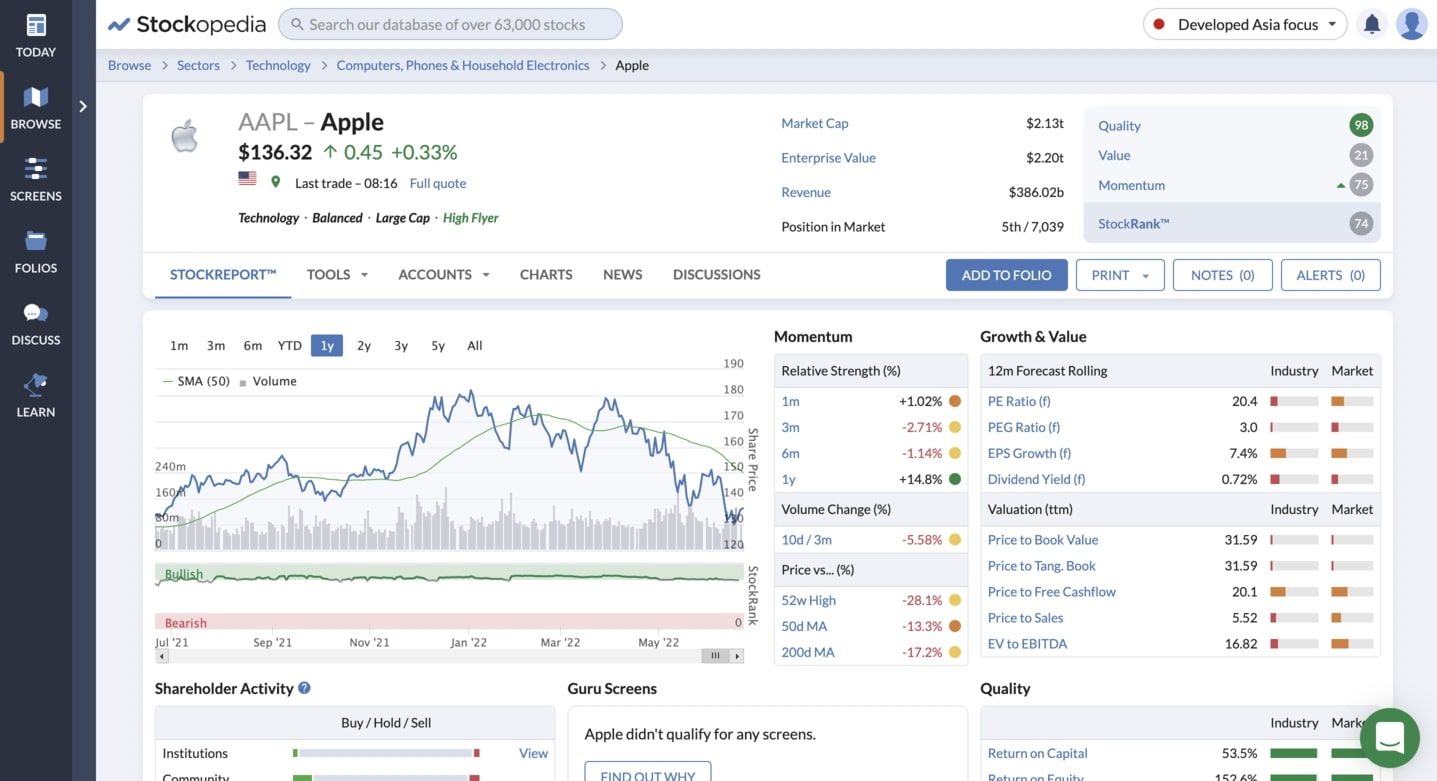1437x781 pixels.
Task: Open the PRINT dropdown
Action: coord(1119,274)
